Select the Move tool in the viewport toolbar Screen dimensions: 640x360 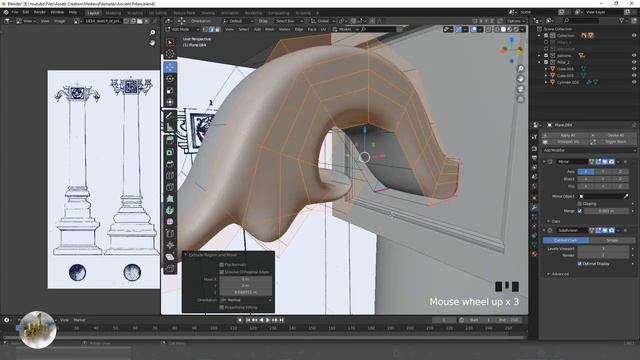(x=170, y=67)
